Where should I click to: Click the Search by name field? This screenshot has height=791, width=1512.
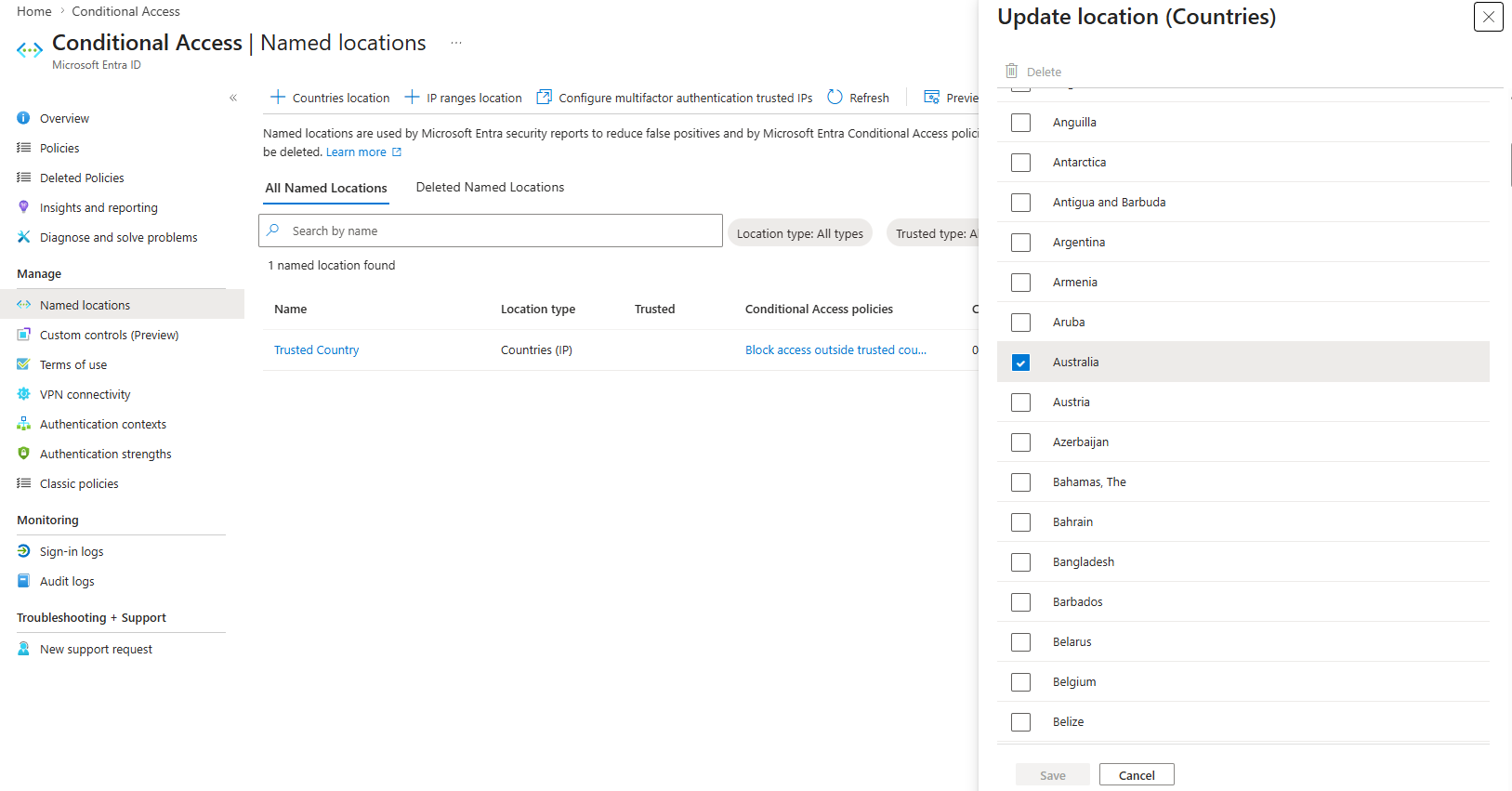[x=491, y=231]
